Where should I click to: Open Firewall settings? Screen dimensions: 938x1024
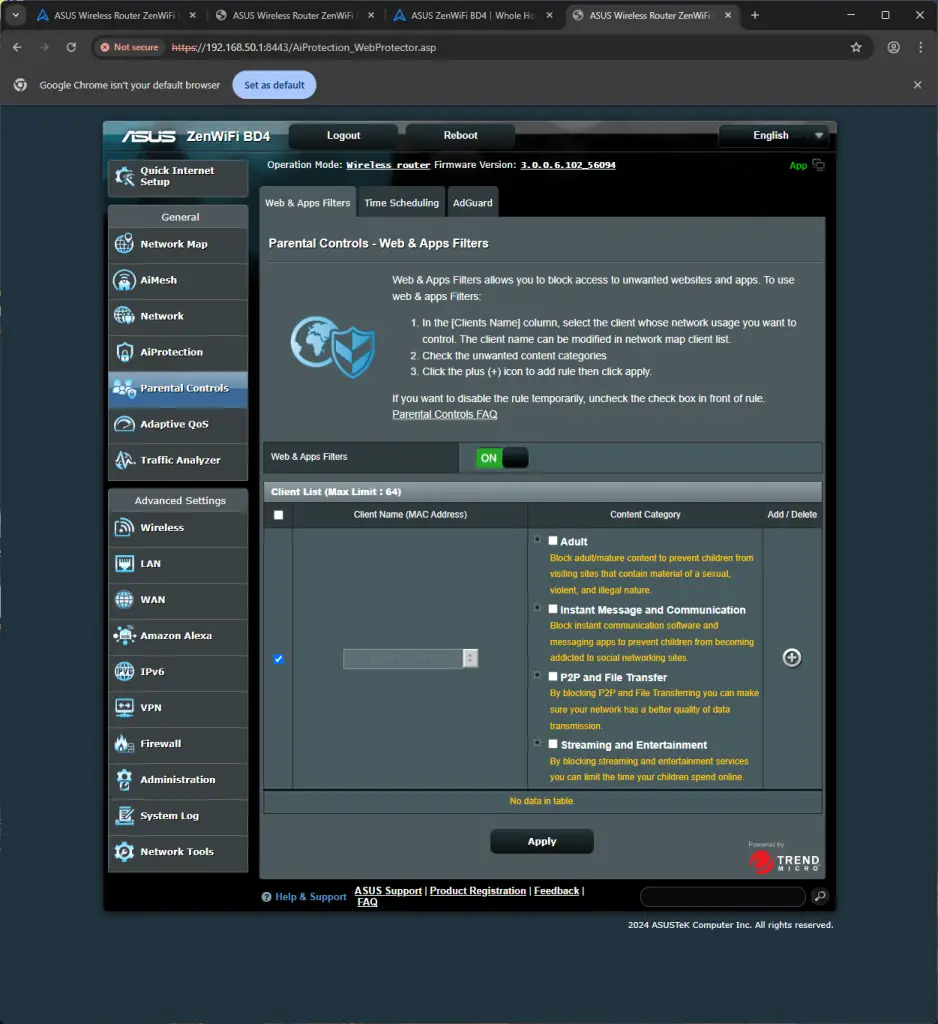point(178,744)
